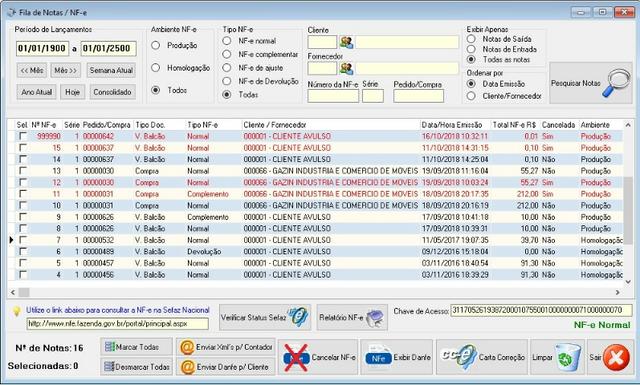Click Ano Atual button

point(36,92)
